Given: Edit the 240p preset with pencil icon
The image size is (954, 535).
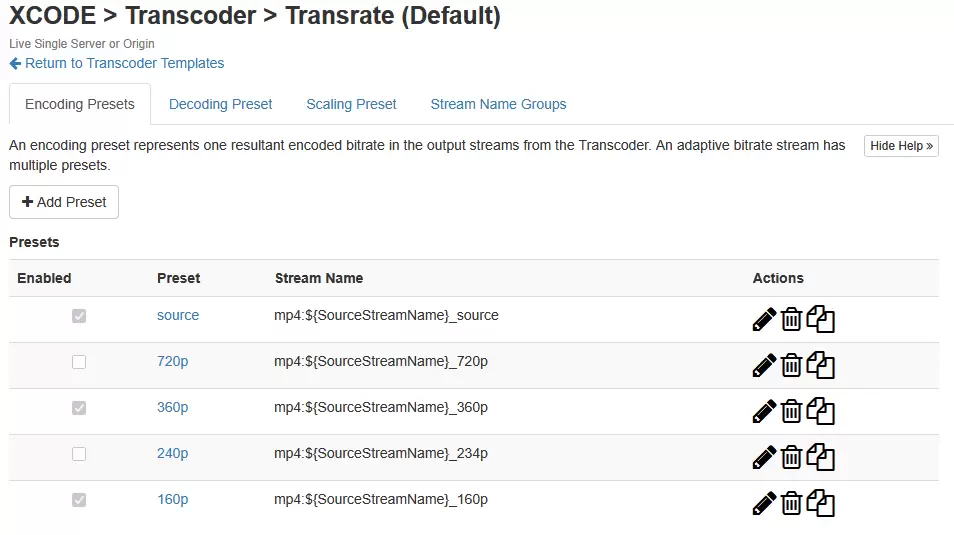Looking at the screenshot, I should point(764,457).
